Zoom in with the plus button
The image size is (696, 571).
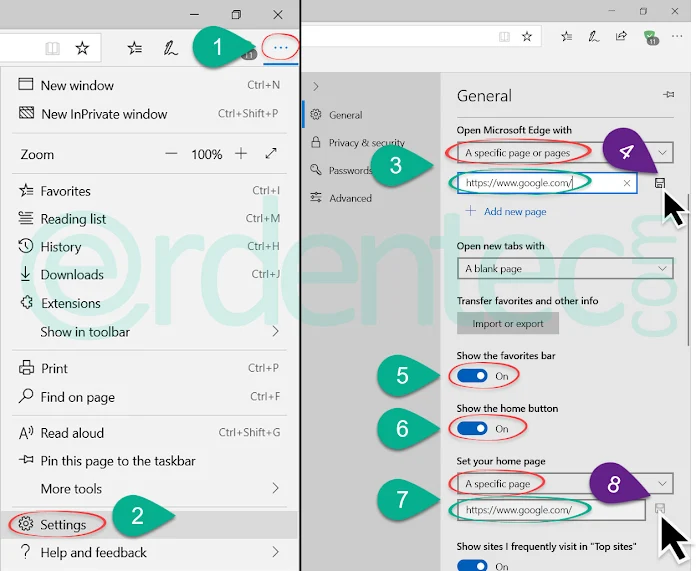241,154
